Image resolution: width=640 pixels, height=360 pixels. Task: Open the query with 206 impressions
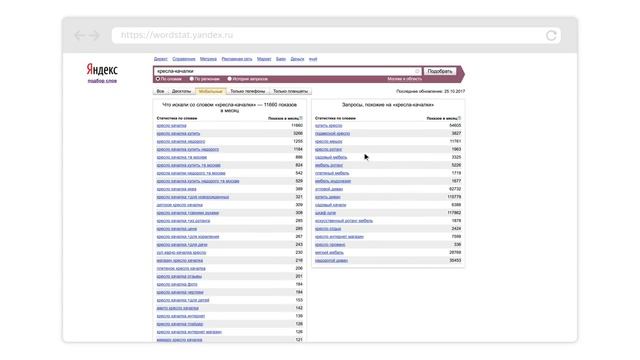(x=181, y=269)
